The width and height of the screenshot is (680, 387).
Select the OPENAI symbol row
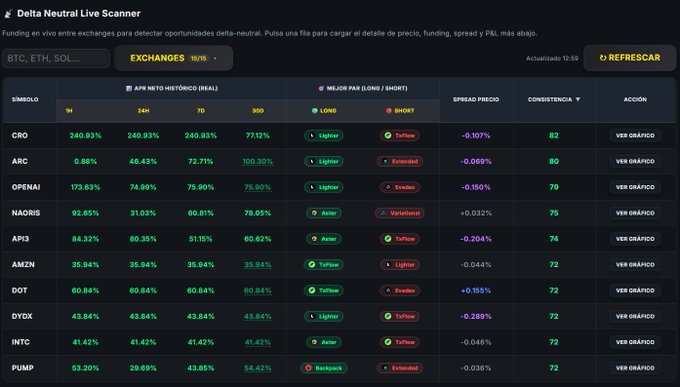pyautogui.click(x=339, y=187)
